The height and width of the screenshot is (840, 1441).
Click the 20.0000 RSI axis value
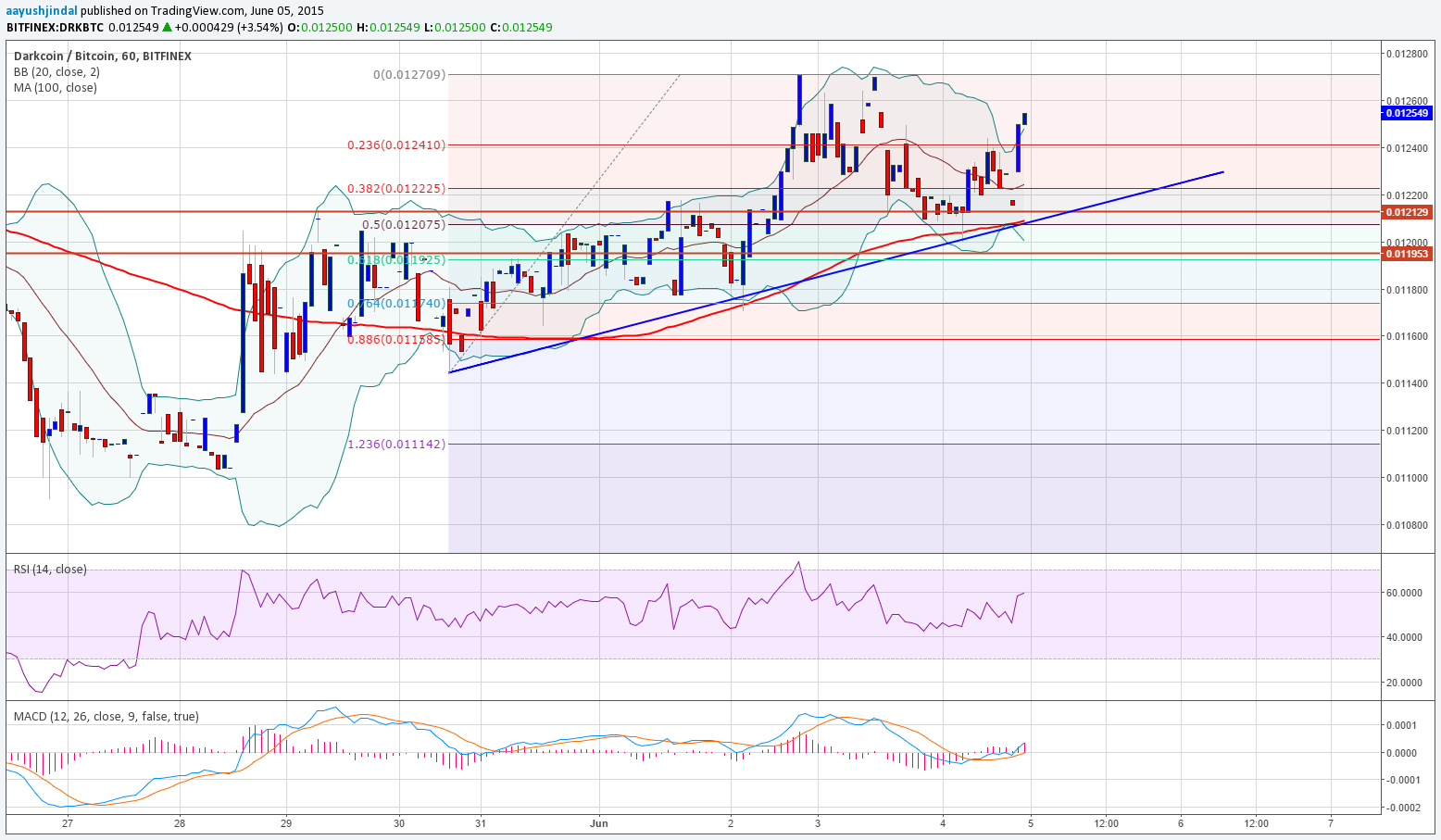point(1405,683)
